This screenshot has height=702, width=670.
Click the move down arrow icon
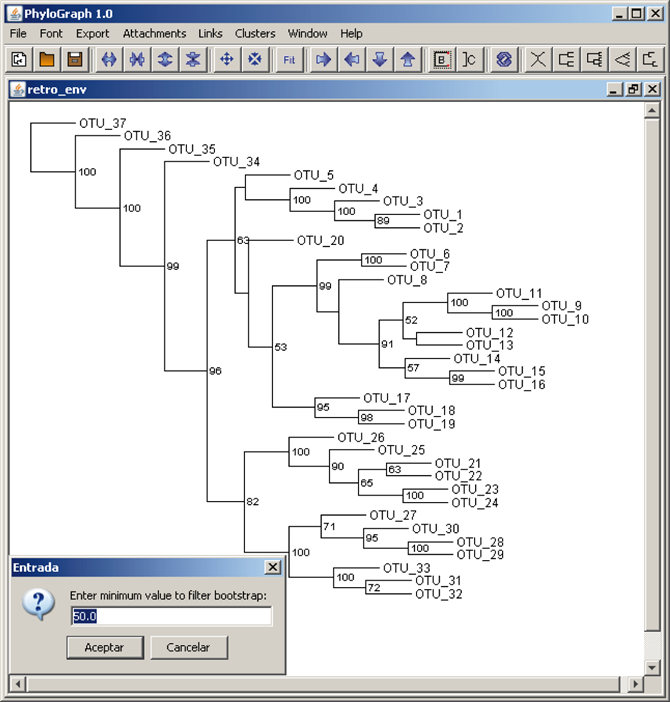tap(379, 59)
